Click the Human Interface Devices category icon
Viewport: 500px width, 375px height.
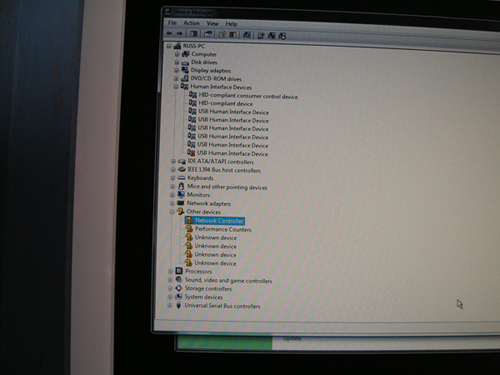184,87
